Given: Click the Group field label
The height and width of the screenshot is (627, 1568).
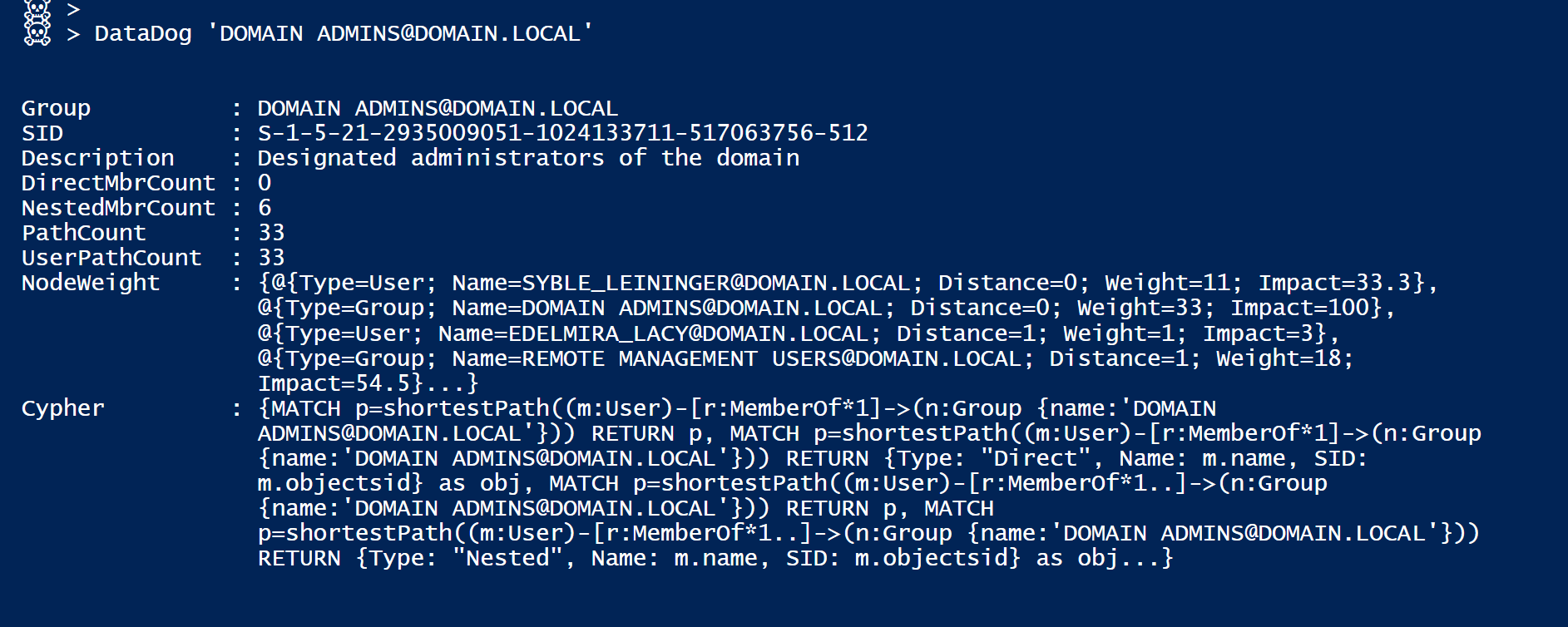Looking at the screenshot, I should coord(56,109).
